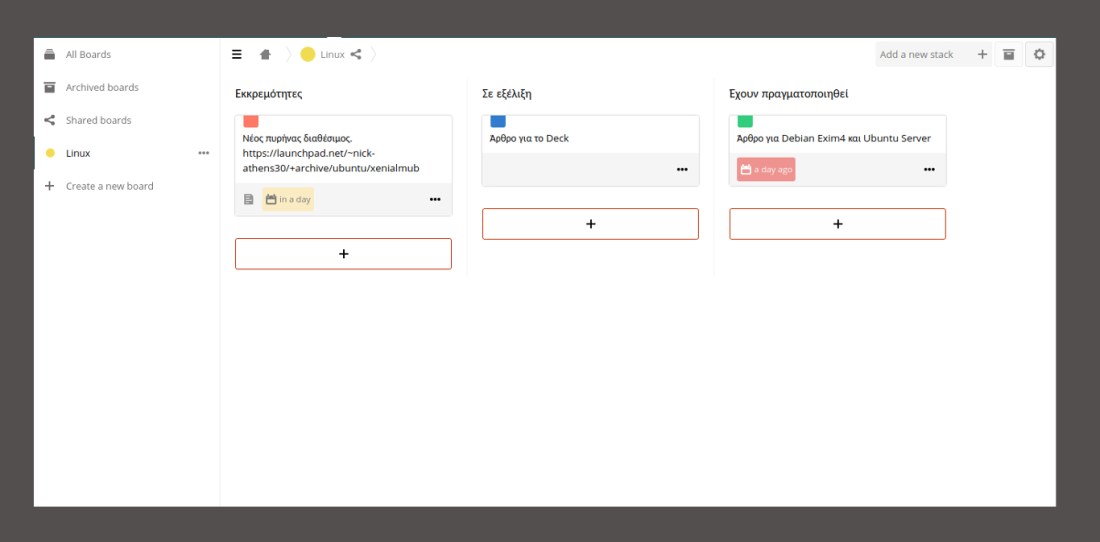Expand options menu on Νέος πυρήνας card
The height and width of the screenshot is (542, 1100).
pos(435,199)
